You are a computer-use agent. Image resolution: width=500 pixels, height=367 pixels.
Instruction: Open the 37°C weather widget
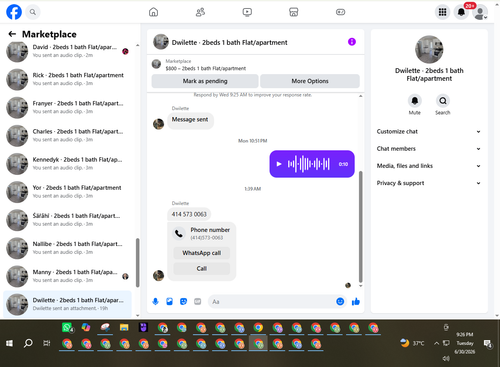pos(413,343)
